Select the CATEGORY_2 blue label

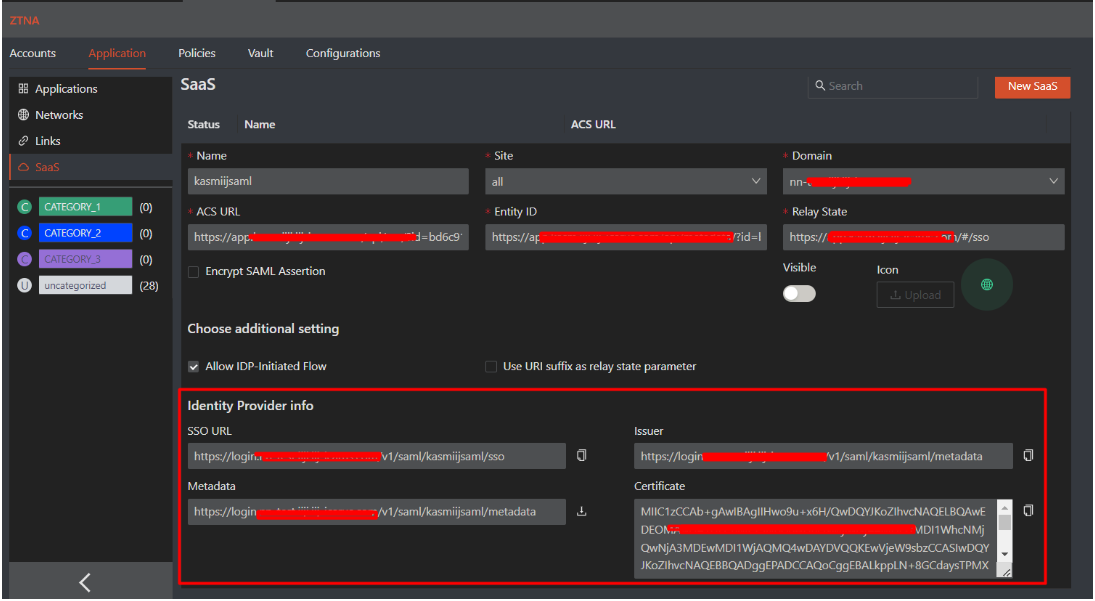coord(85,233)
